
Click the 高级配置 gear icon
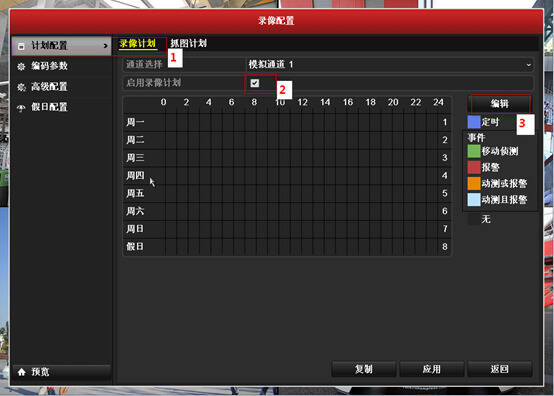[x=21, y=87]
